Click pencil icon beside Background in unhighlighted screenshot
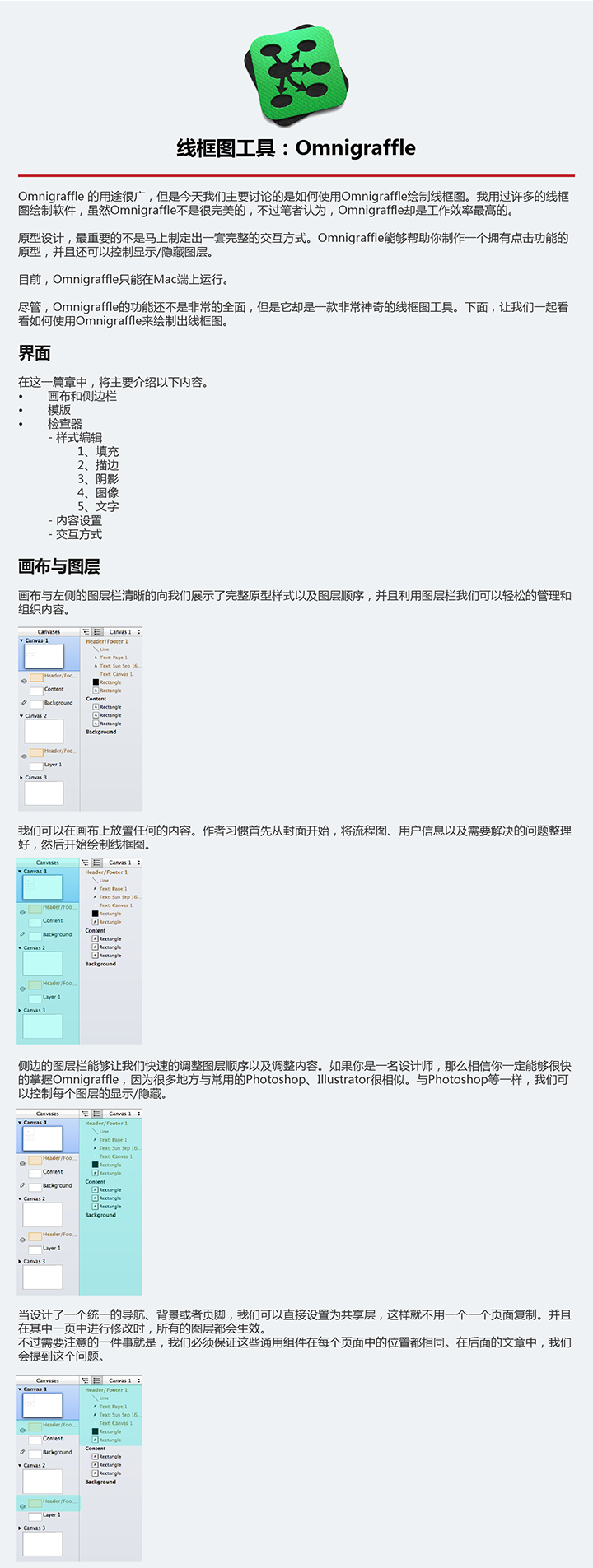Screen dimensions: 593x1568 (24, 703)
